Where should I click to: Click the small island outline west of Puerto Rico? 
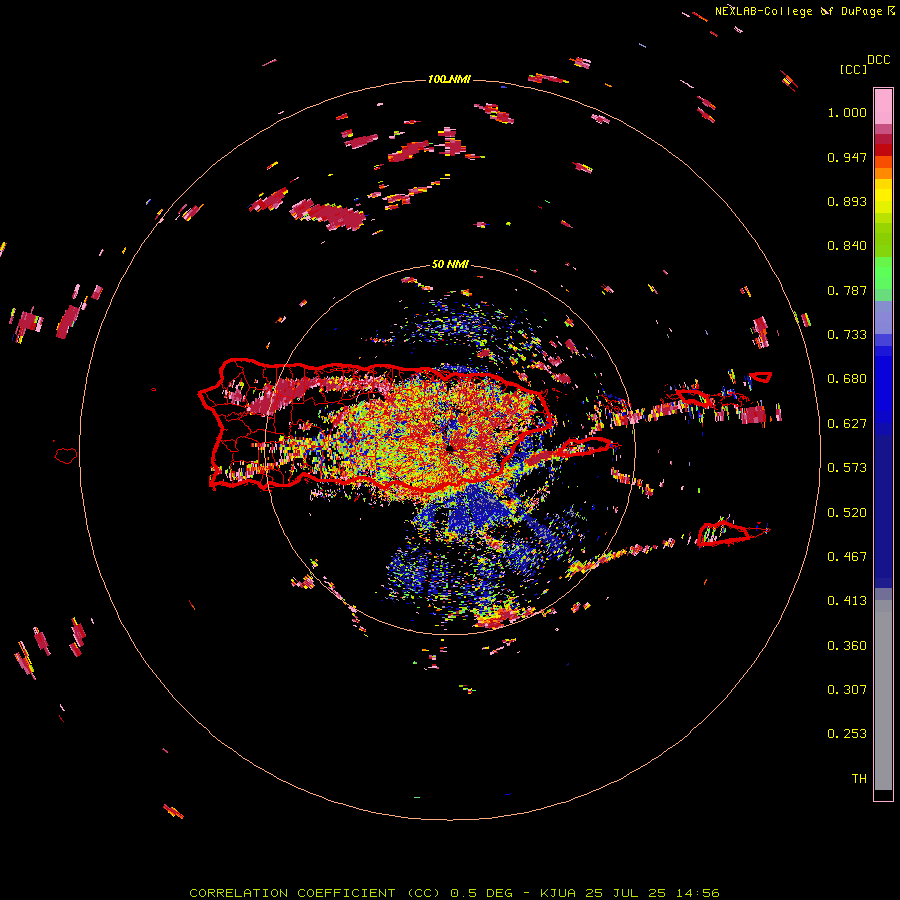(x=66, y=455)
